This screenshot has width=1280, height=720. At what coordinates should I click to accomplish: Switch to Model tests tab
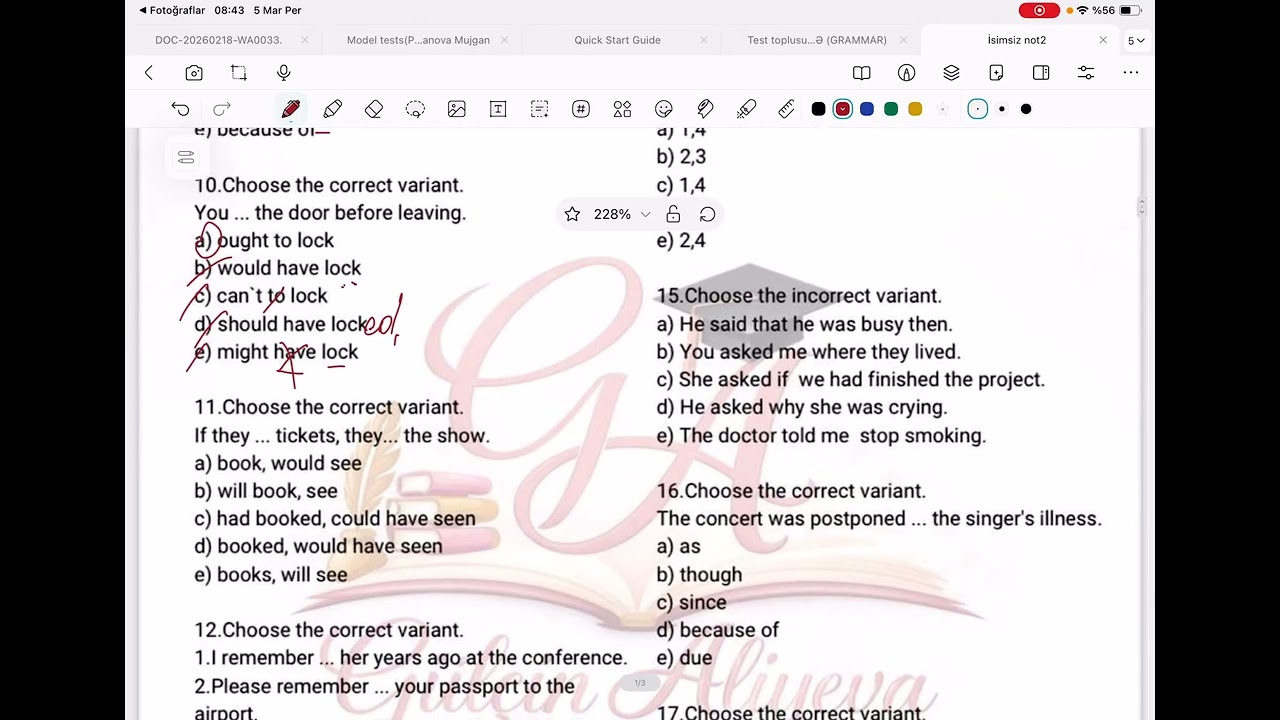click(x=418, y=40)
